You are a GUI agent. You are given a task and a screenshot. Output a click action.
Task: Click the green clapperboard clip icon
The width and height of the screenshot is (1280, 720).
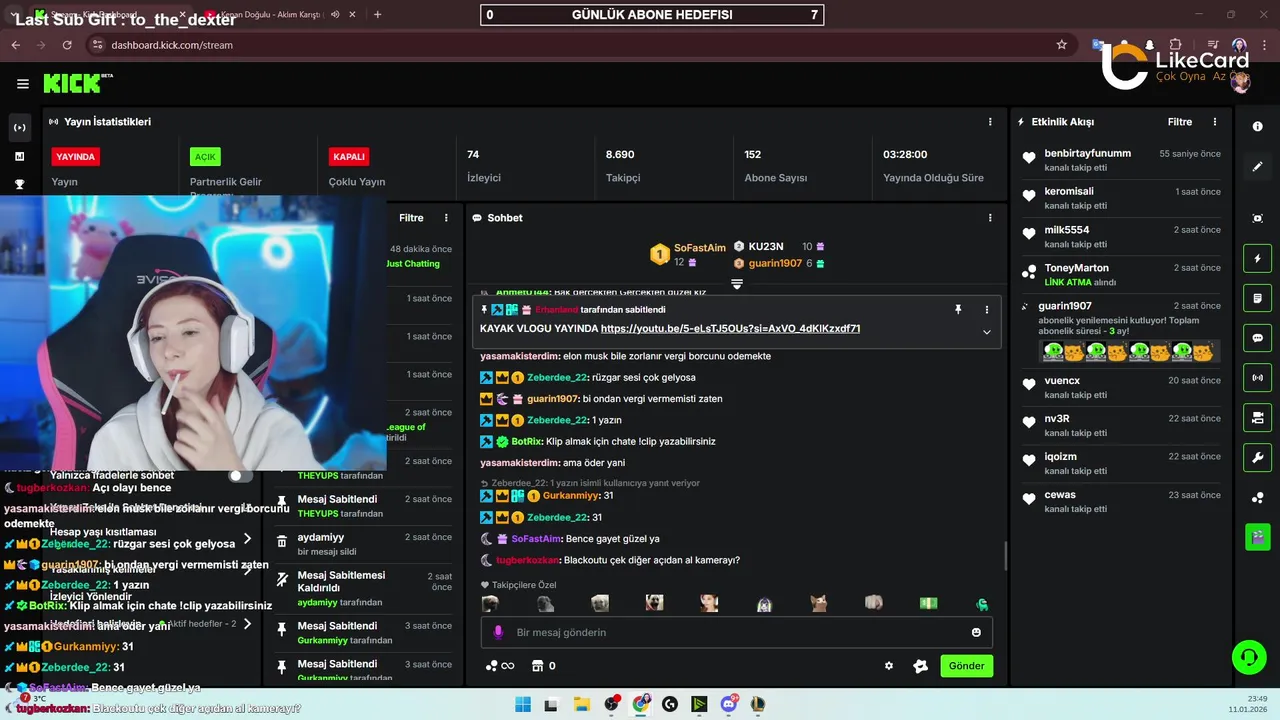tap(1257, 537)
